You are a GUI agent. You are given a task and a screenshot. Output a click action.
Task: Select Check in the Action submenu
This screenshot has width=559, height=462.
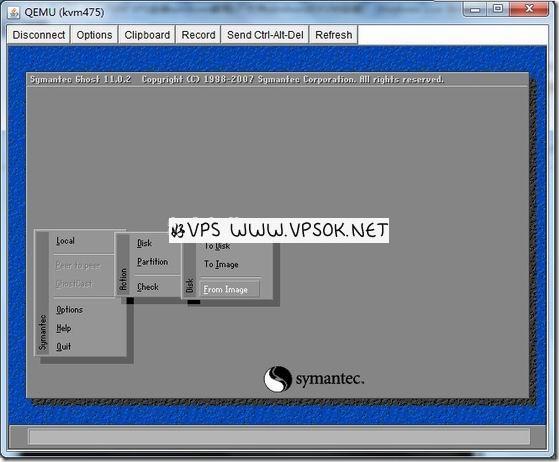click(148, 287)
